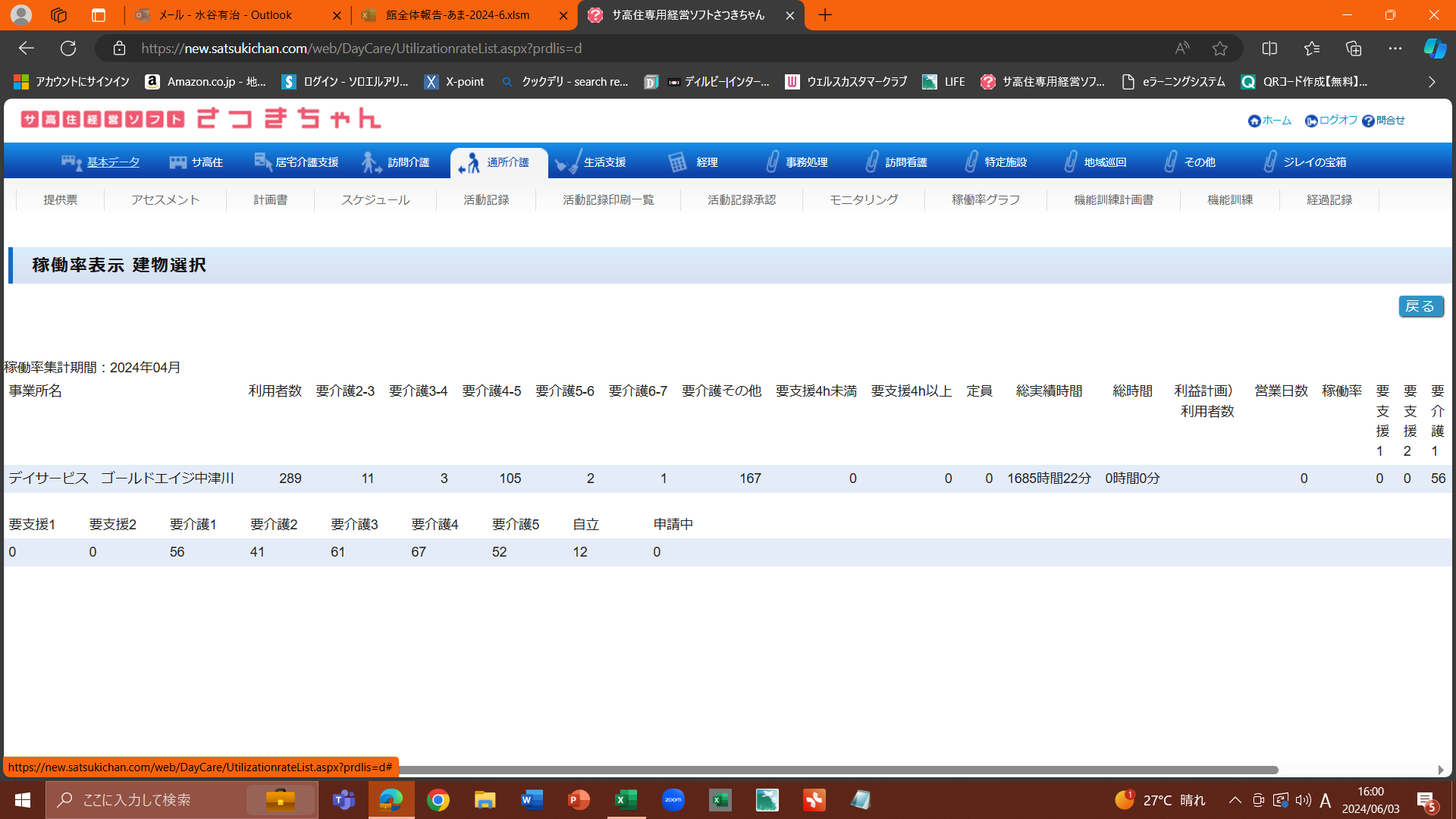The height and width of the screenshot is (819, 1456).
Task: Click the browser refresh icon
Action: (x=68, y=49)
